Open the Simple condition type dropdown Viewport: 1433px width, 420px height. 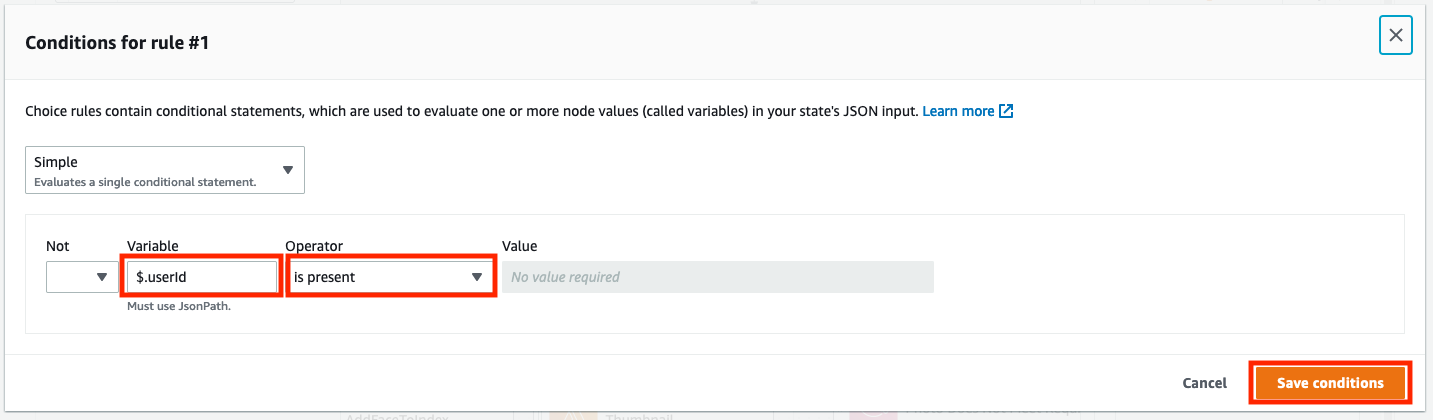click(165, 170)
